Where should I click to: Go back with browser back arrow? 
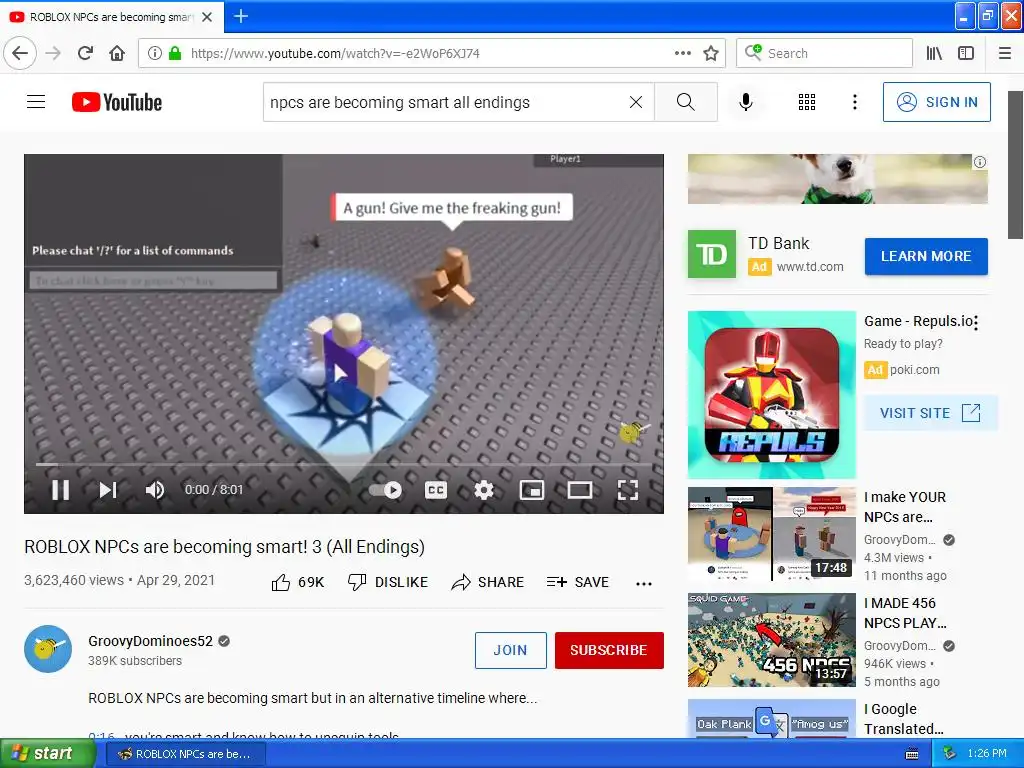click(20, 54)
